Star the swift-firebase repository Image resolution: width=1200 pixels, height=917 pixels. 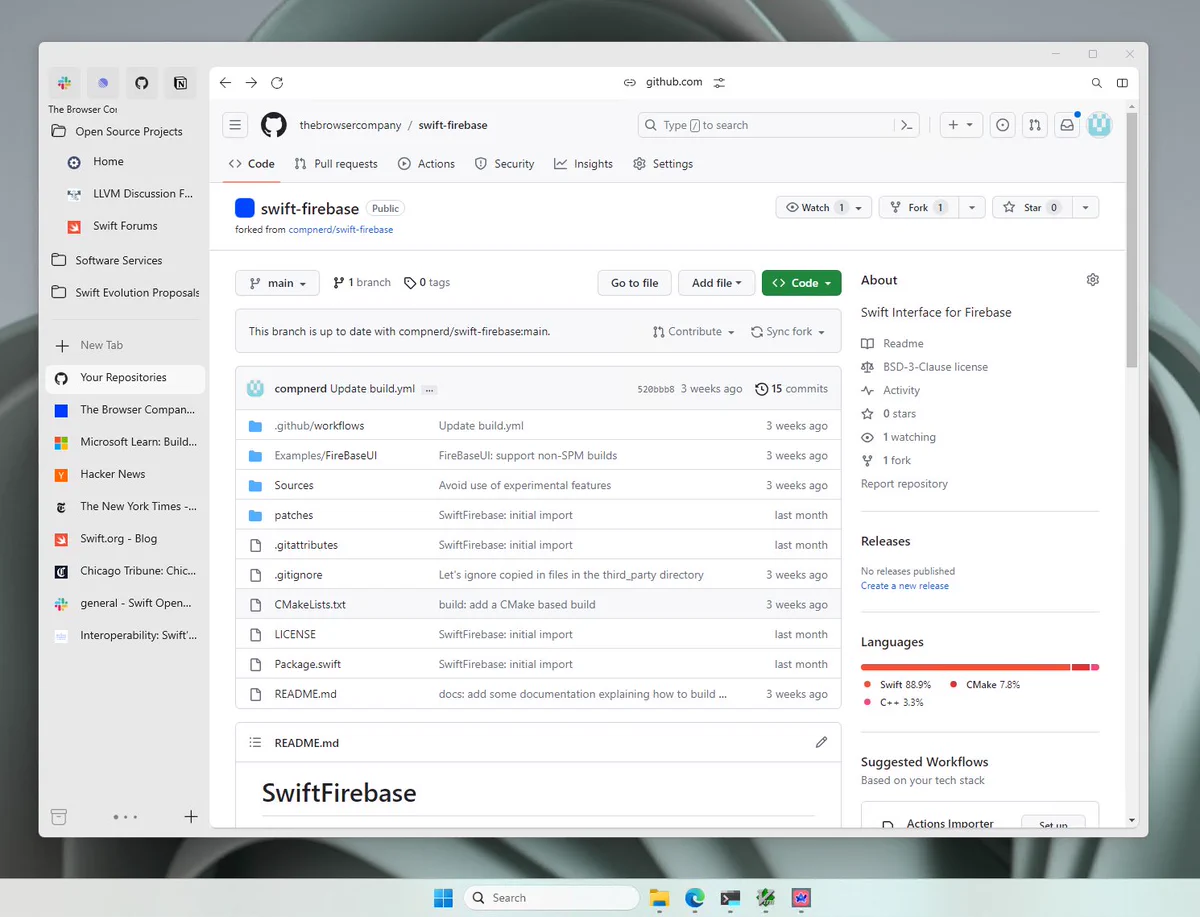pos(1032,207)
